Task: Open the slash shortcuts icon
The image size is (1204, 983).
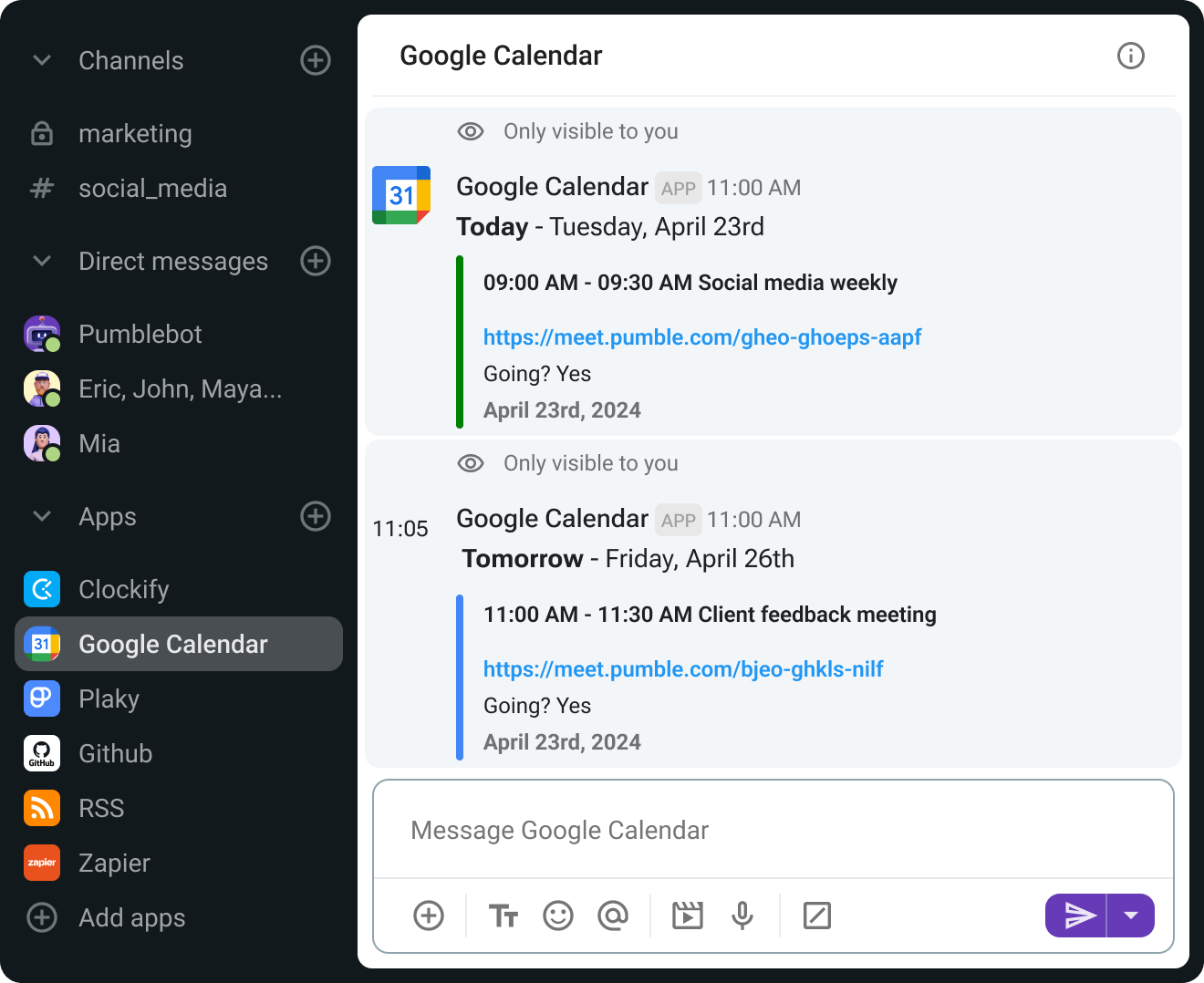Action: 817,915
